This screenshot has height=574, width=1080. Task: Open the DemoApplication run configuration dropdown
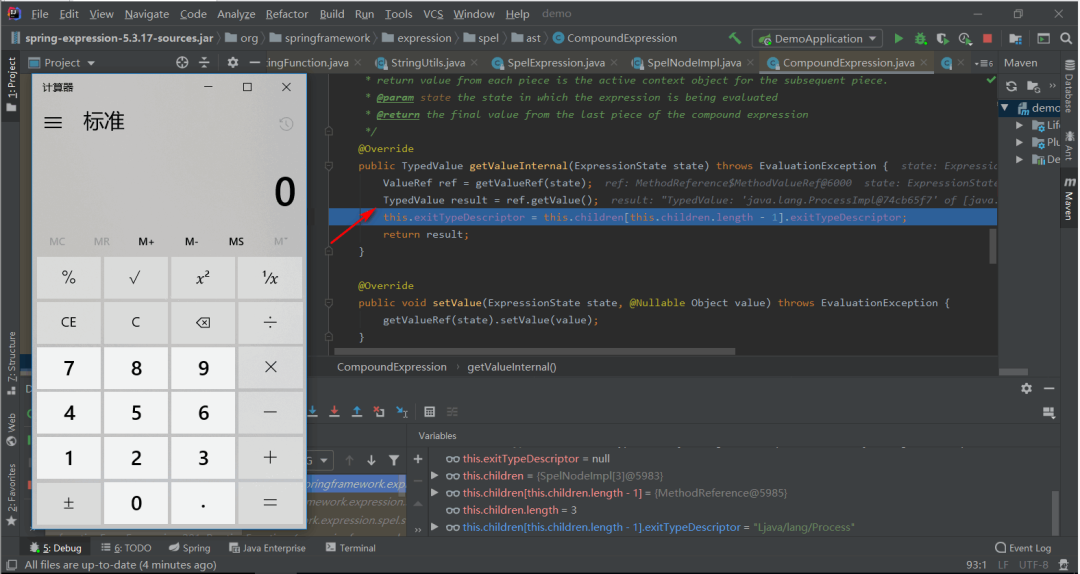click(x=818, y=39)
